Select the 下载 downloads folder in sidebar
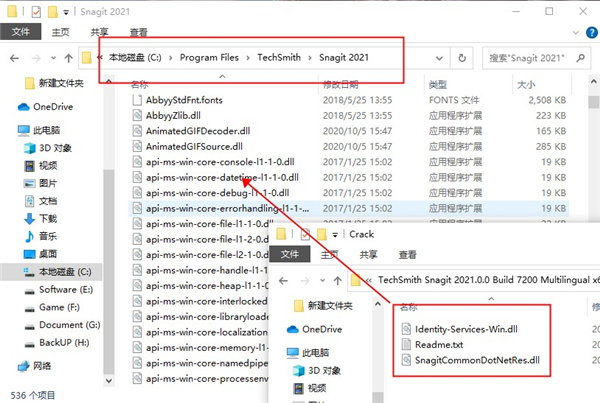600x403 pixels. click(49, 218)
